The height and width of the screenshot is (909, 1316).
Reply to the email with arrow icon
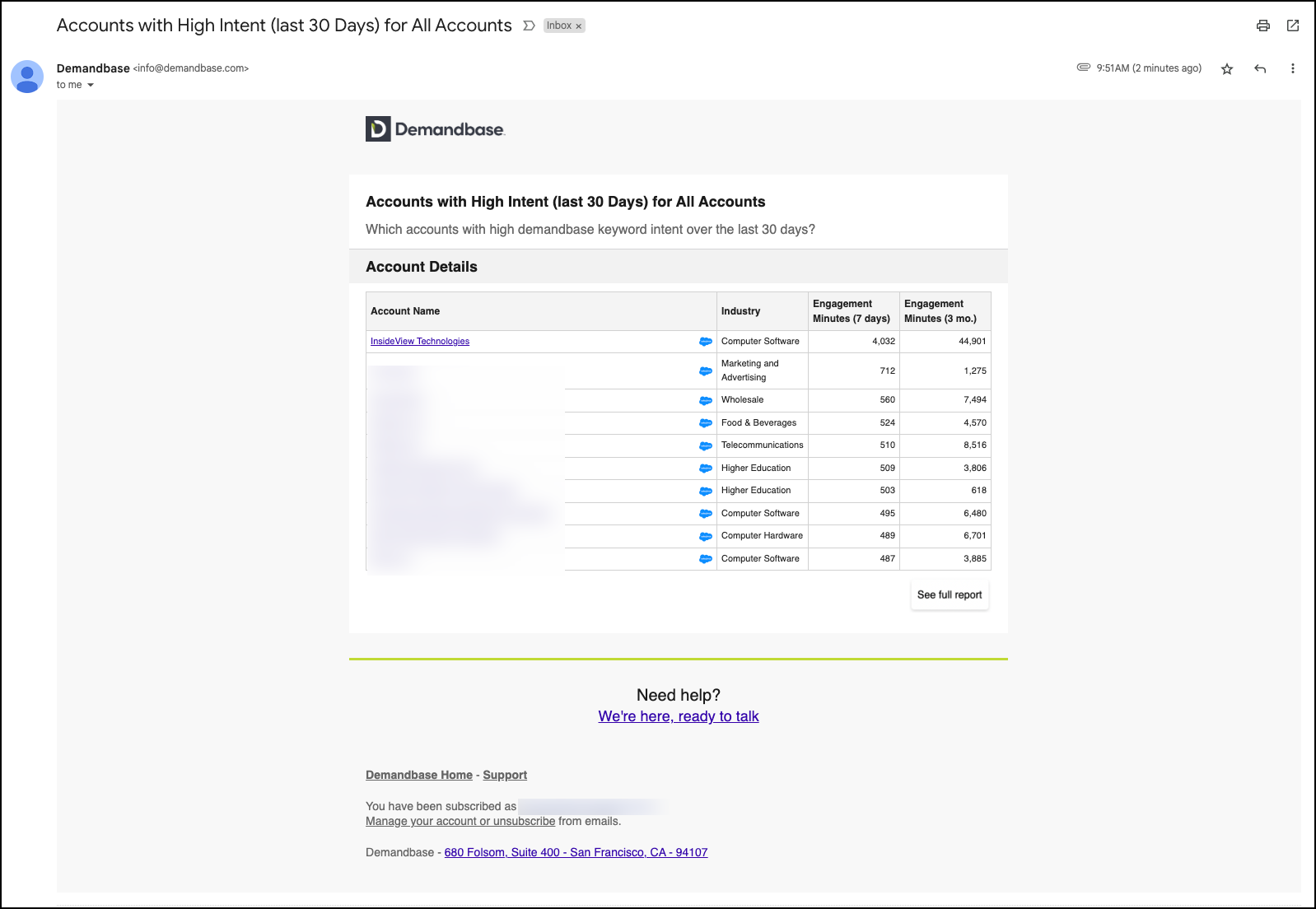[x=1260, y=69]
